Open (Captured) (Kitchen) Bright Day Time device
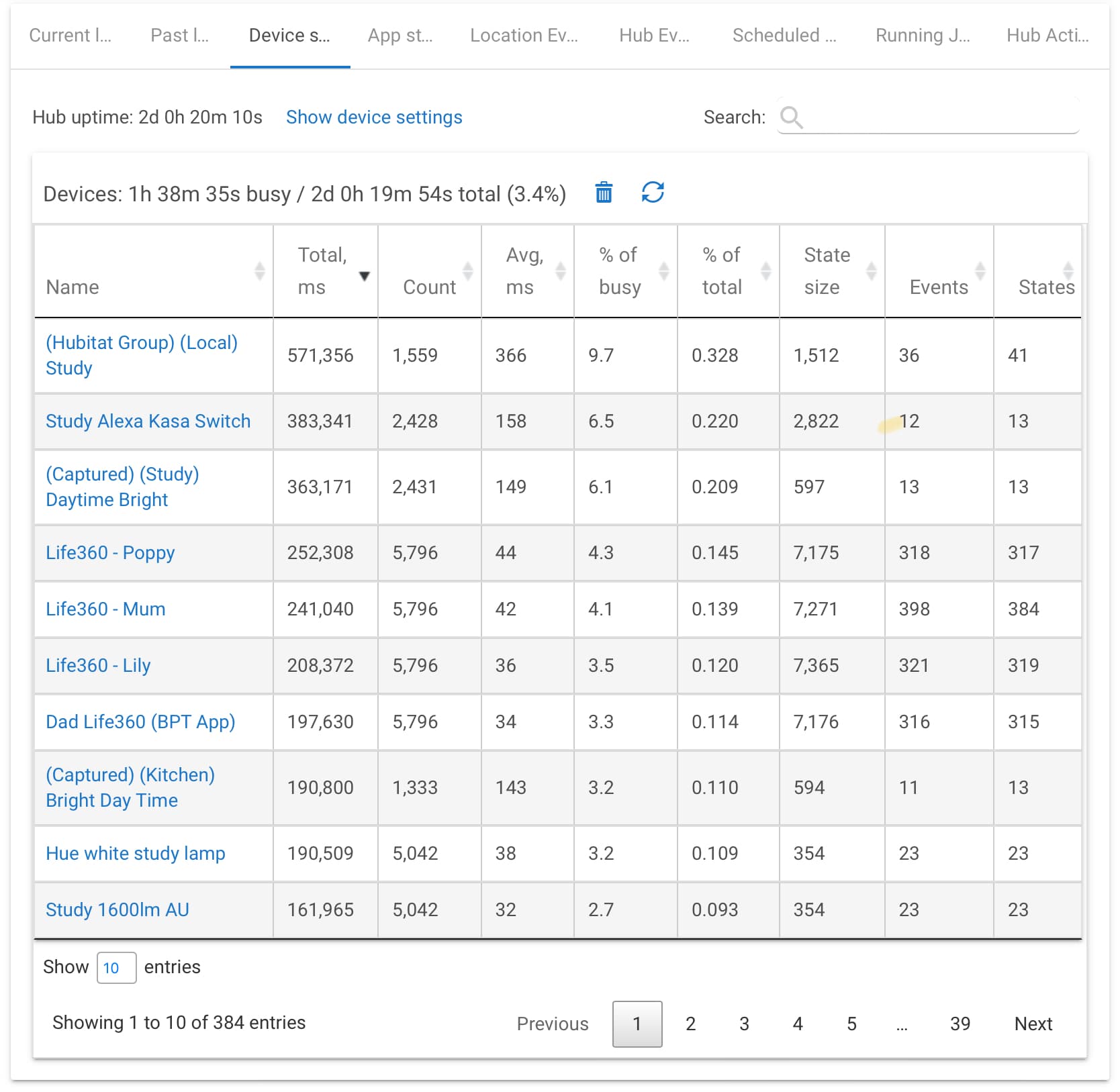Viewport: 1120px width, 1092px height. 130,787
